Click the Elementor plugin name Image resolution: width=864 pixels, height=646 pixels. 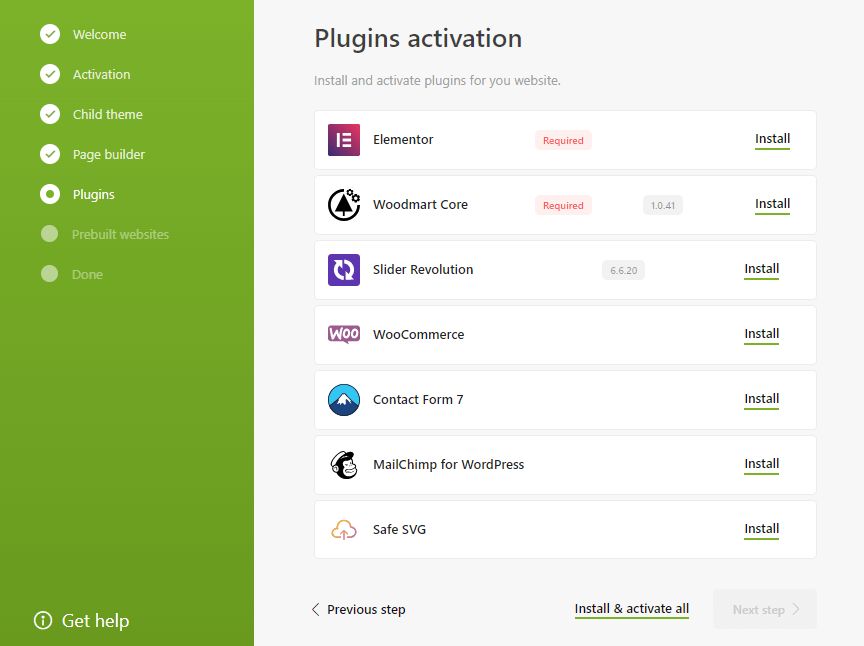[403, 140]
